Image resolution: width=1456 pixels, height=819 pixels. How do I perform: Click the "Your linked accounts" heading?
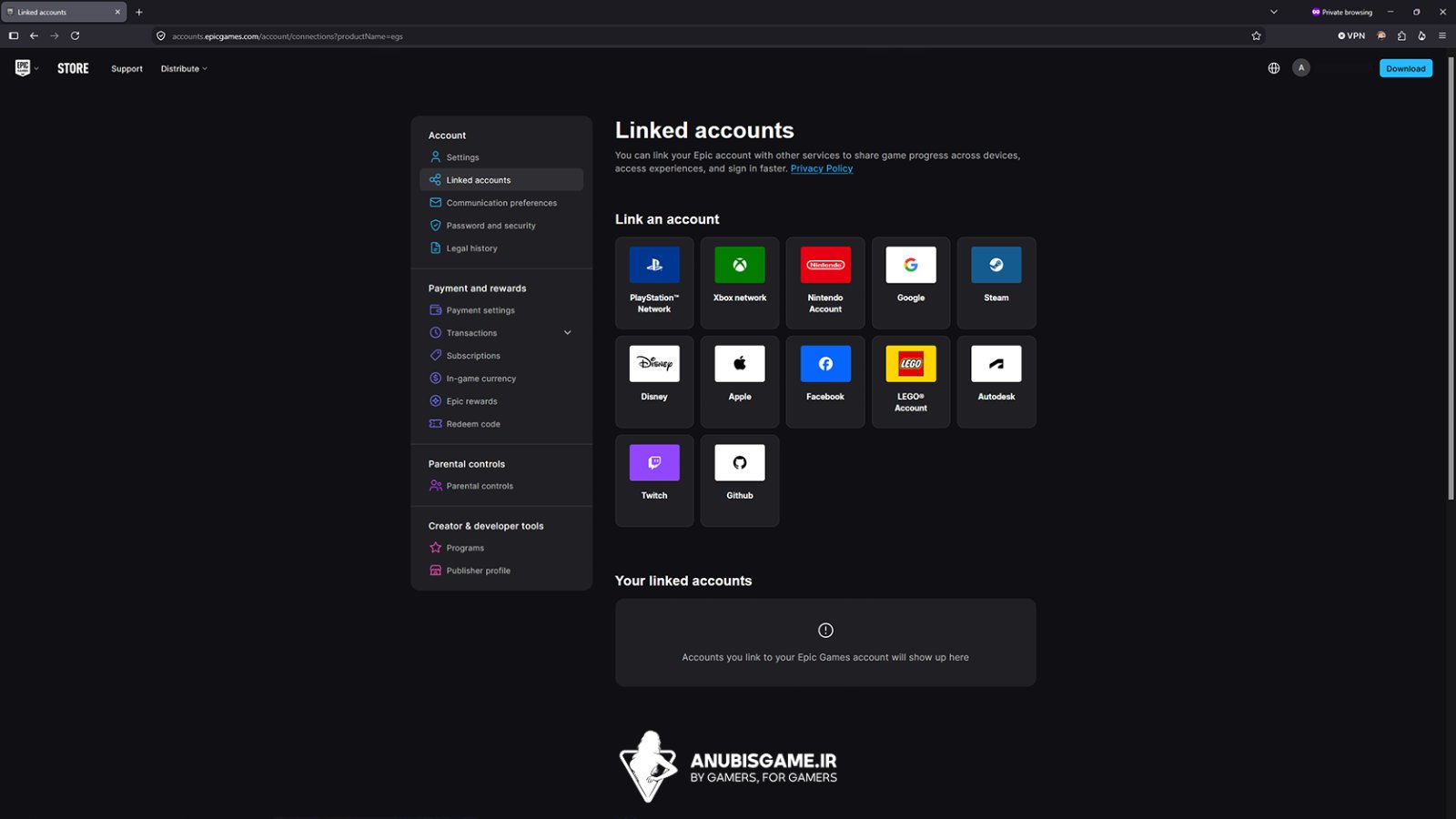click(683, 581)
